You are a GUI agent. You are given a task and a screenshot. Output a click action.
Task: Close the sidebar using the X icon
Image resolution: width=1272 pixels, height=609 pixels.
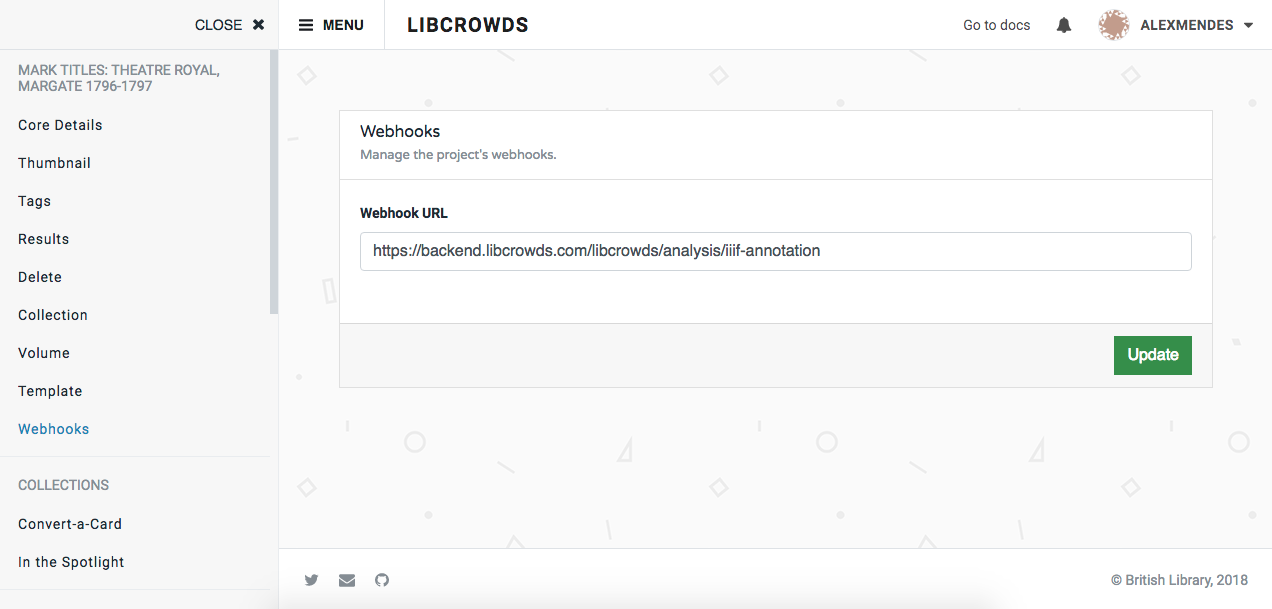click(x=258, y=24)
